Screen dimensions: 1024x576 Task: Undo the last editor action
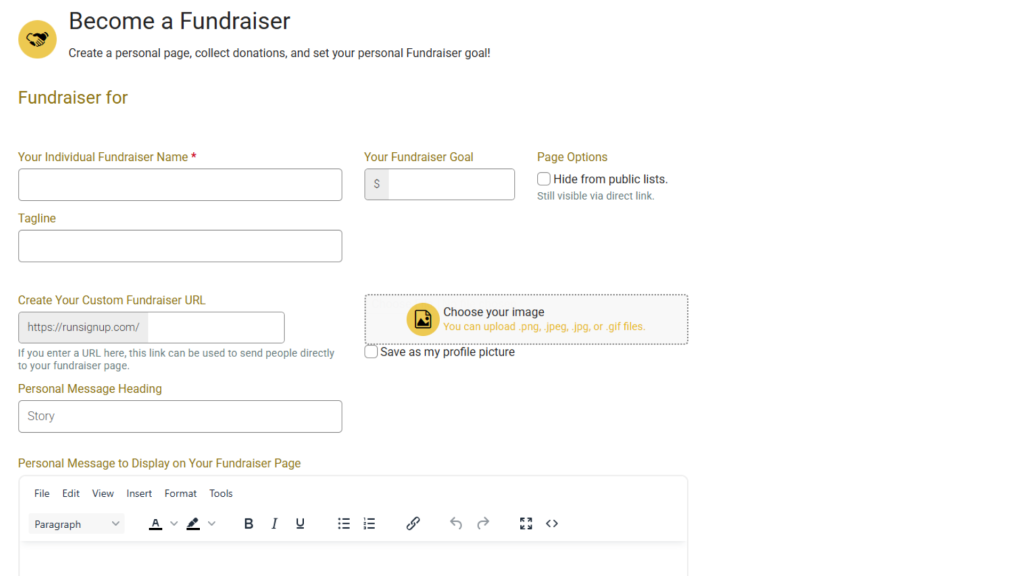point(456,524)
